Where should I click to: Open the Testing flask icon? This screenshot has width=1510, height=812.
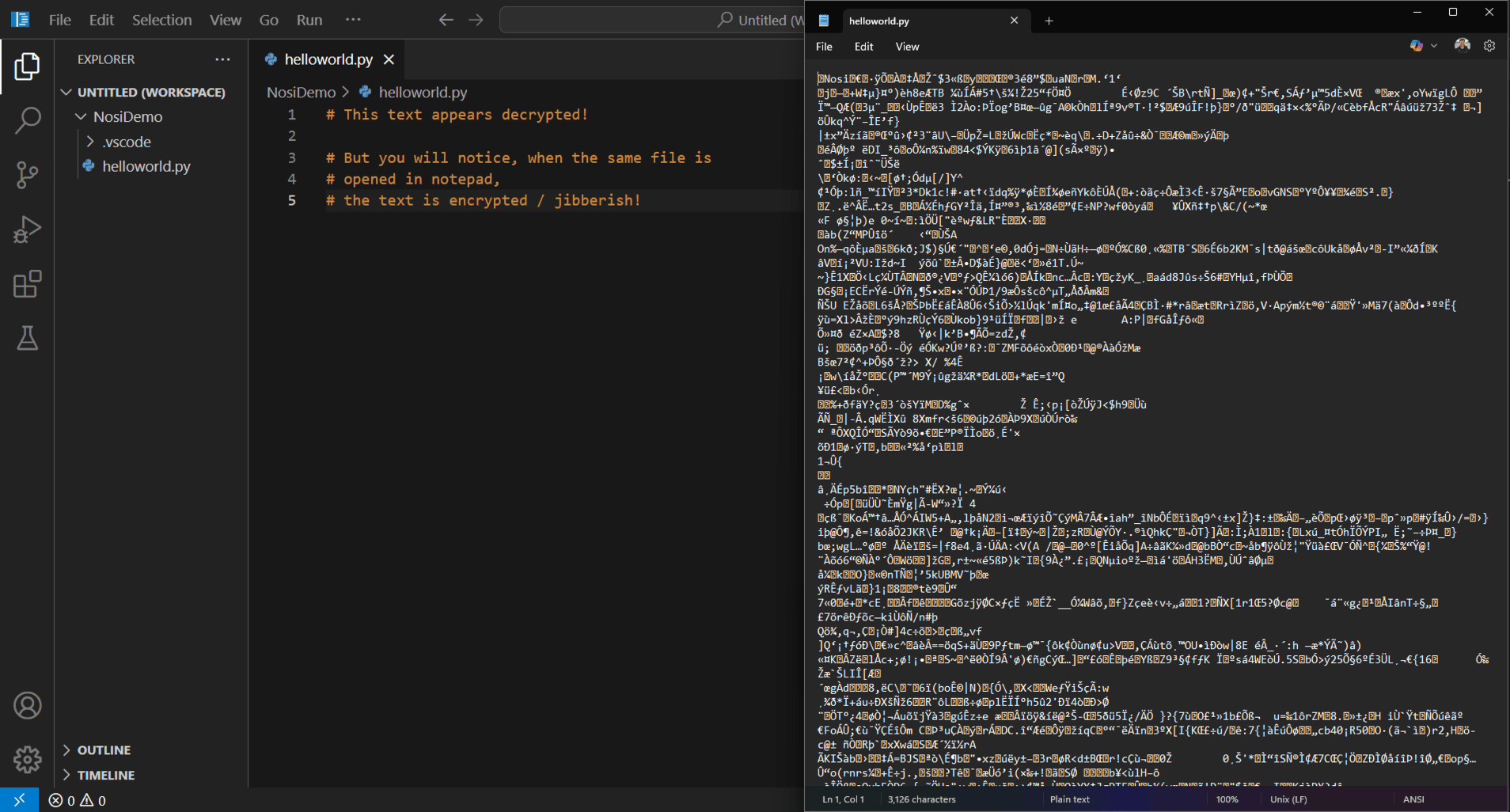27,338
